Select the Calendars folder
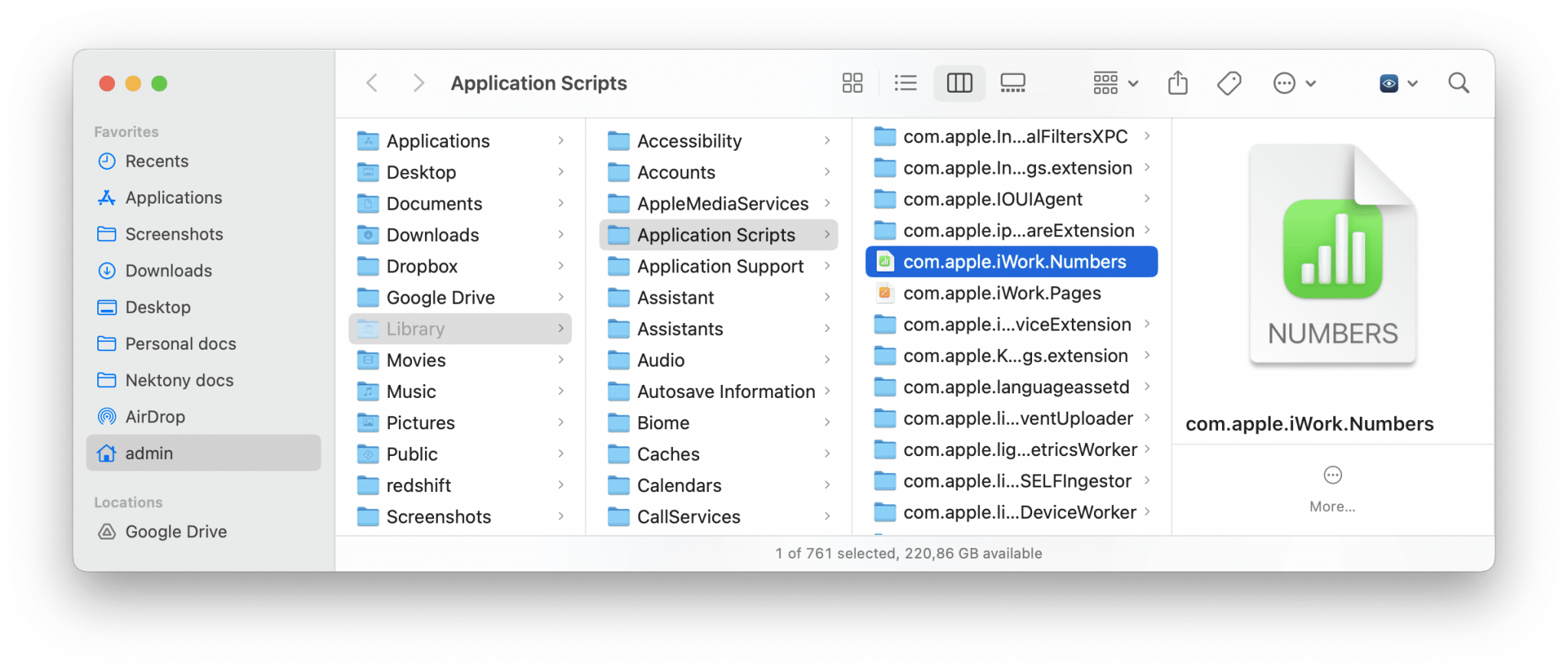1568x668 pixels. pos(718,486)
